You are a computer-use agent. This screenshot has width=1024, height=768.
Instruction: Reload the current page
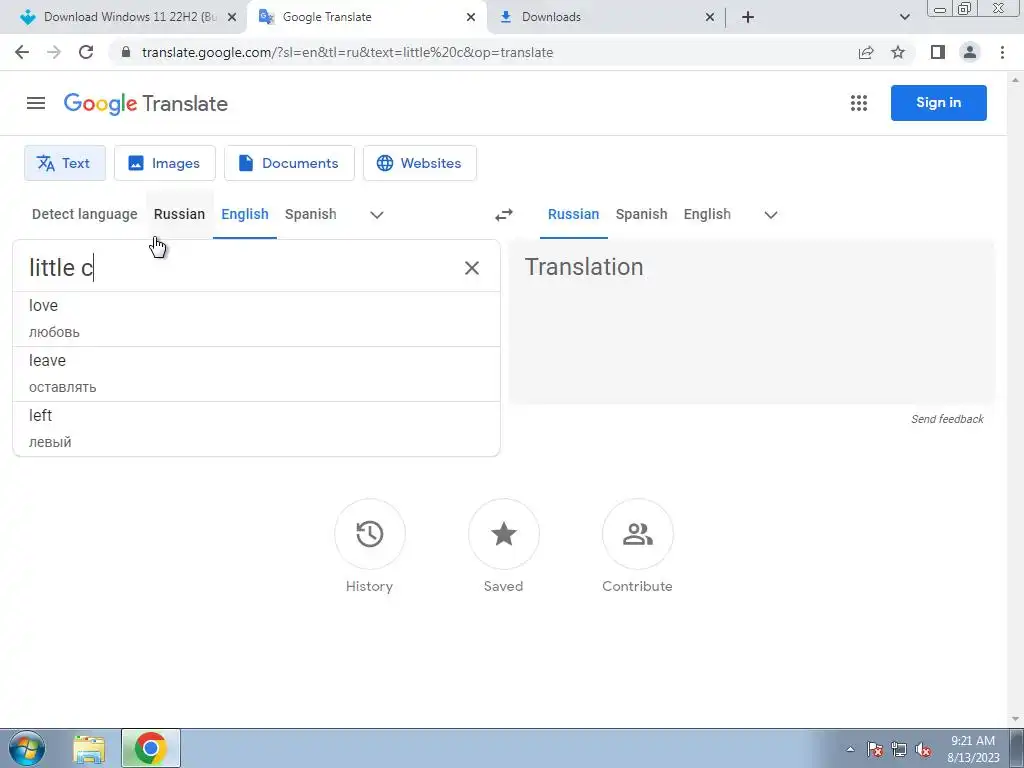click(x=86, y=52)
